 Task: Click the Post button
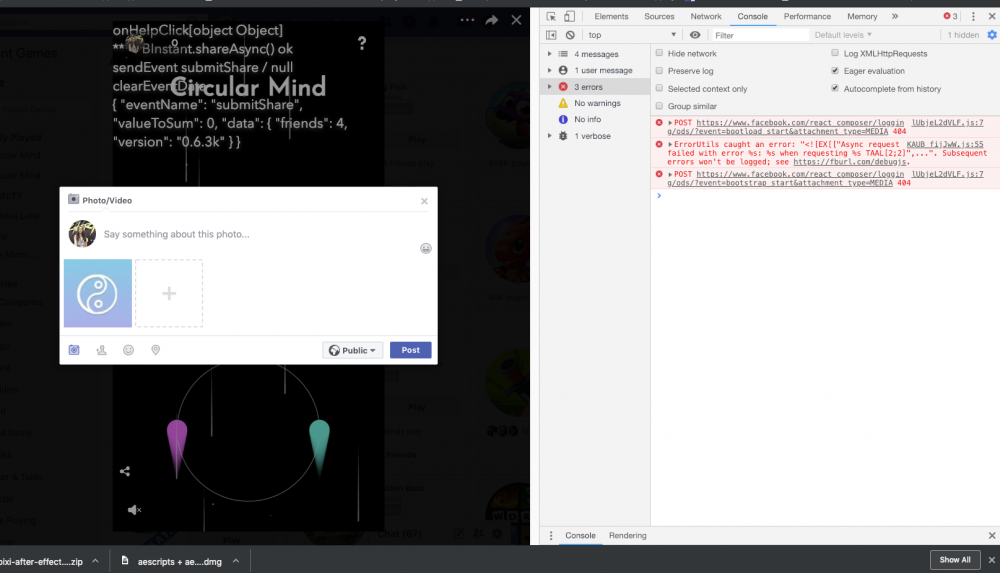point(410,350)
